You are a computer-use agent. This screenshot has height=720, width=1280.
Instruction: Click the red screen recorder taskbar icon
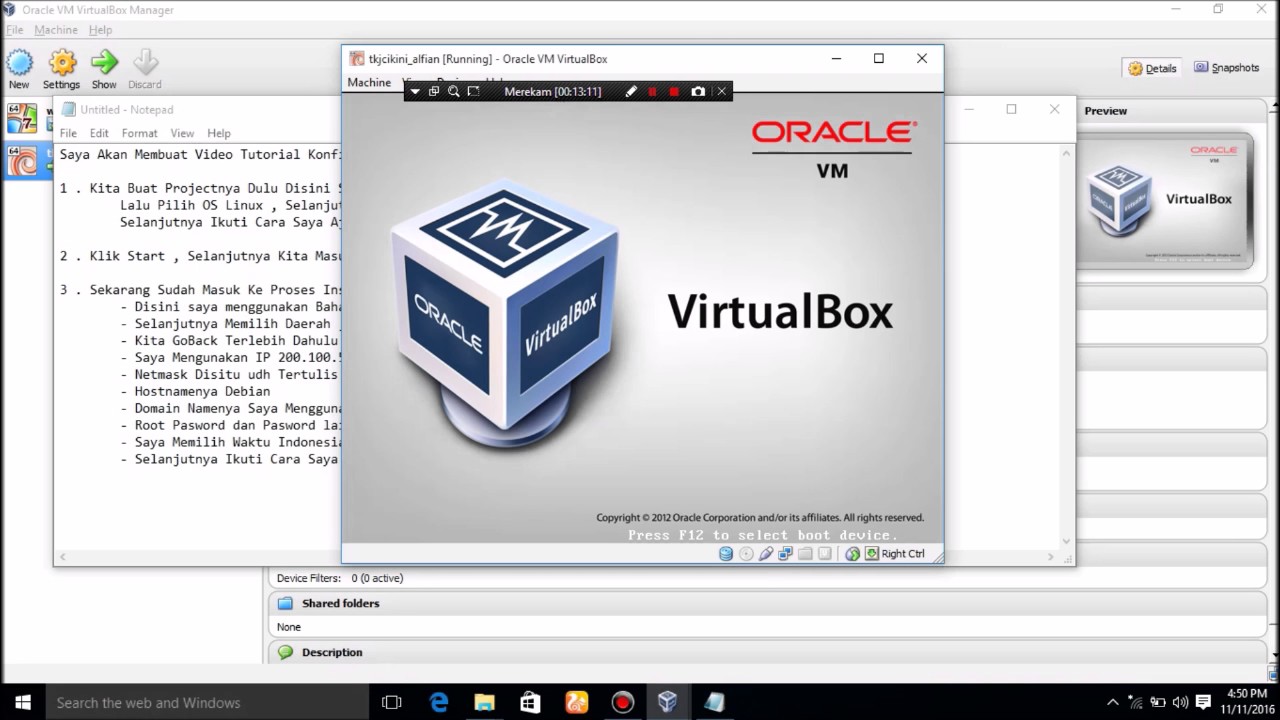[623, 702]
